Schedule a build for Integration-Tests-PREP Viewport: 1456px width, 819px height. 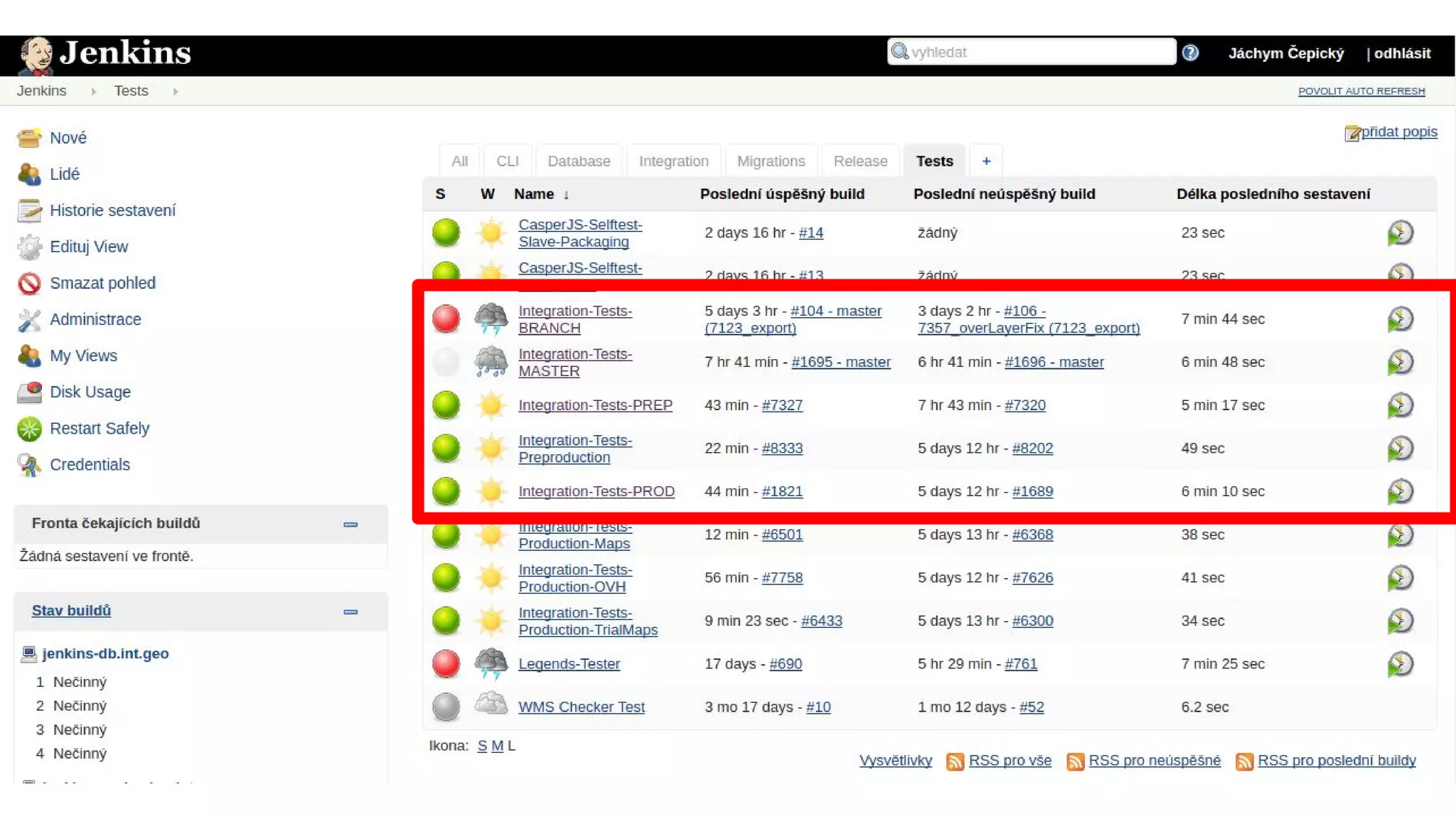coord(1400,405)
